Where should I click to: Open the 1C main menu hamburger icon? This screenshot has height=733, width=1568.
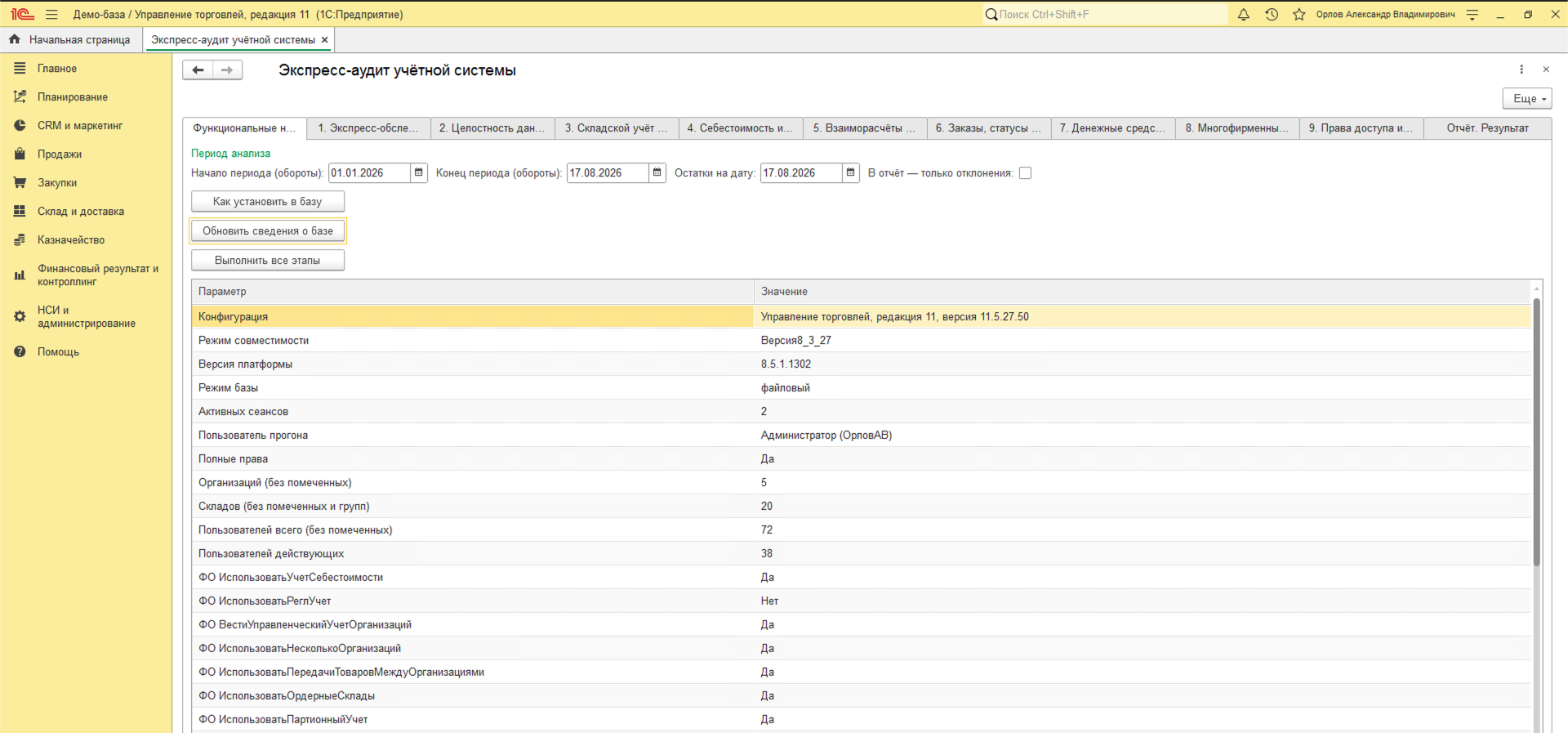click(x=51, y=15)
